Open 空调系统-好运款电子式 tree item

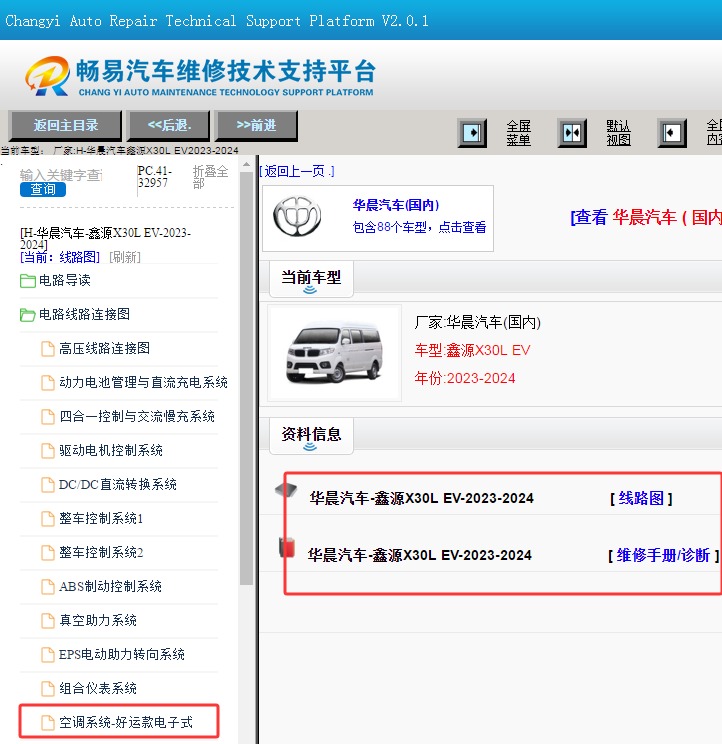click(126, 723)
